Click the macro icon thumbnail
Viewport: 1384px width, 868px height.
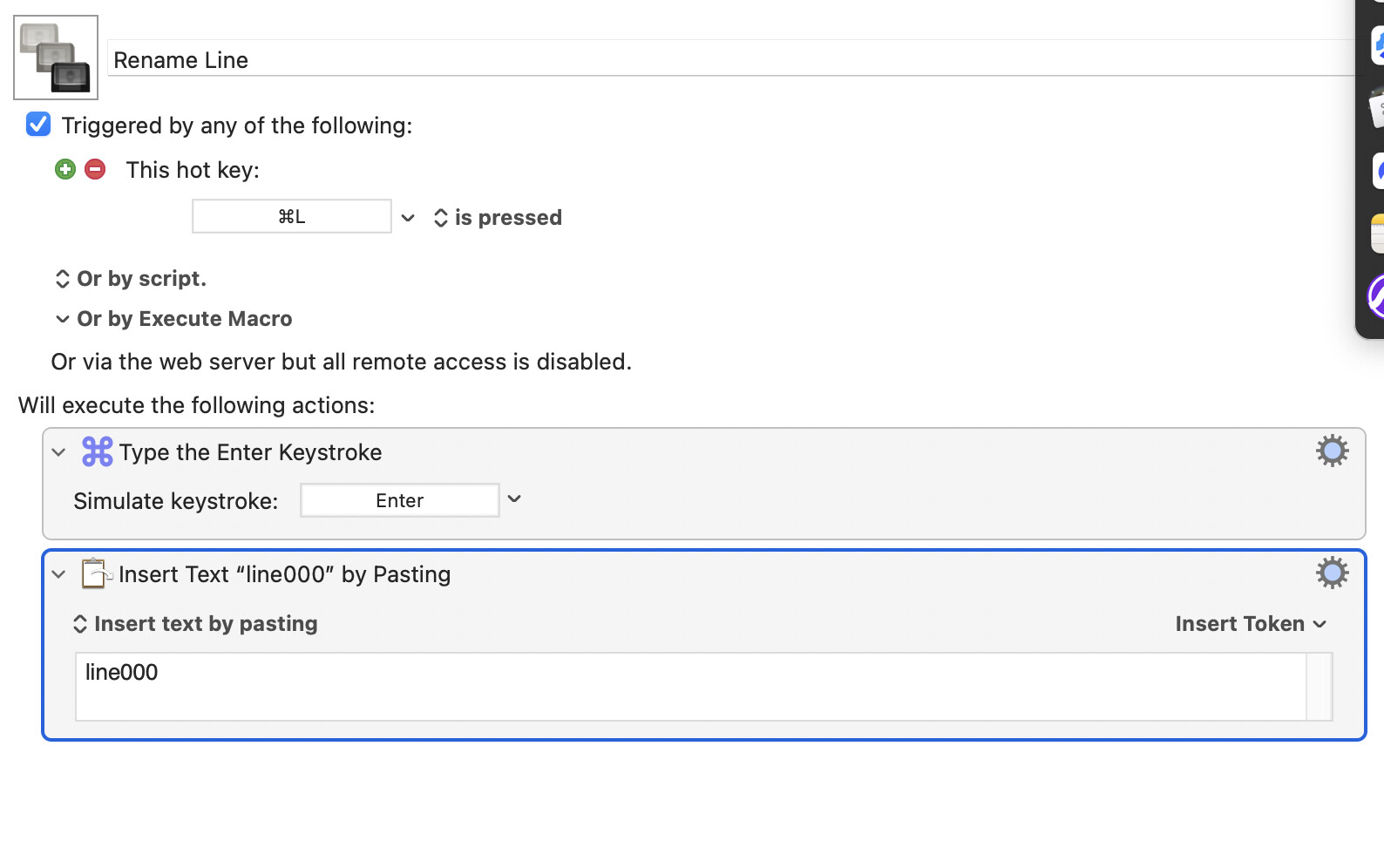(56, 58)
